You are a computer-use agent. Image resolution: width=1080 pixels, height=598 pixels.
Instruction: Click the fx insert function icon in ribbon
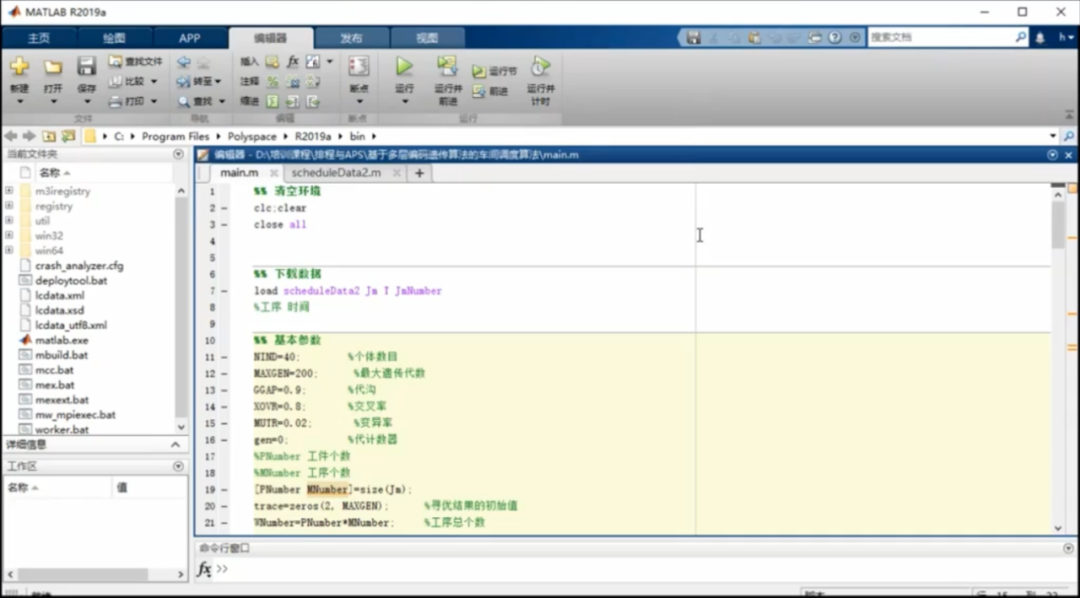(x=293, y=62)
